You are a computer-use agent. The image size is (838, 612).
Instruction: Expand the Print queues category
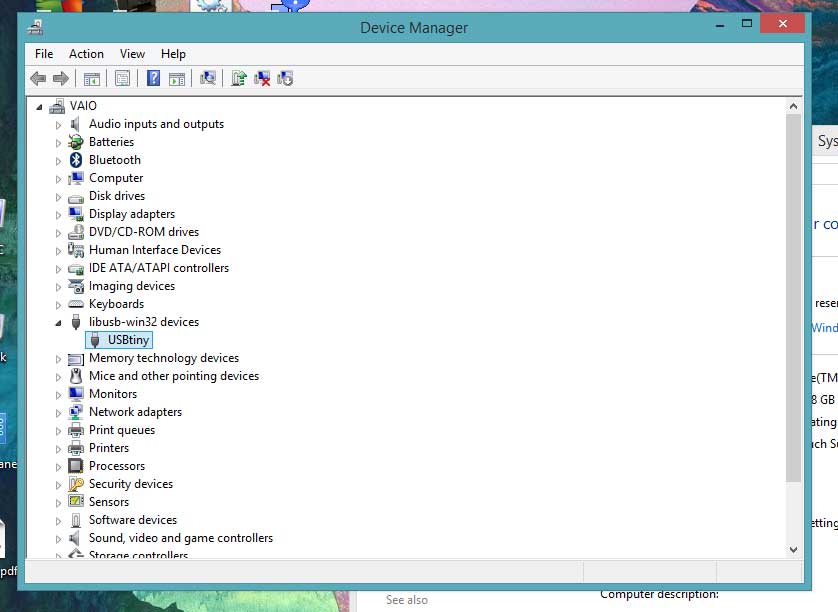click(x=58, y=431)
